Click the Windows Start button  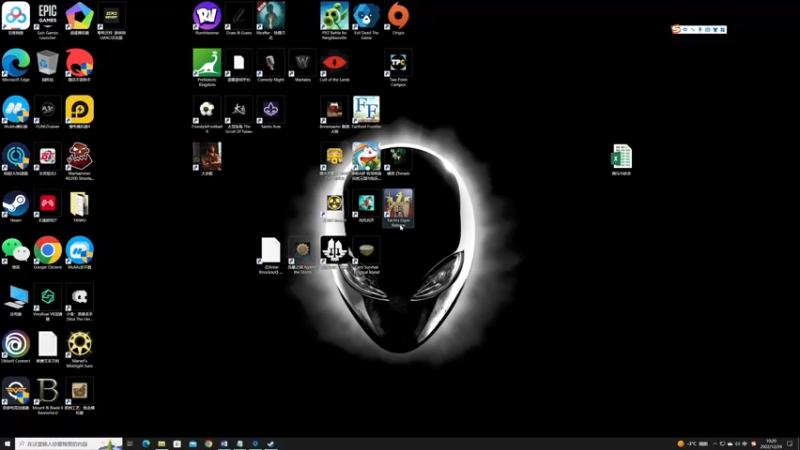pos(7,444)
